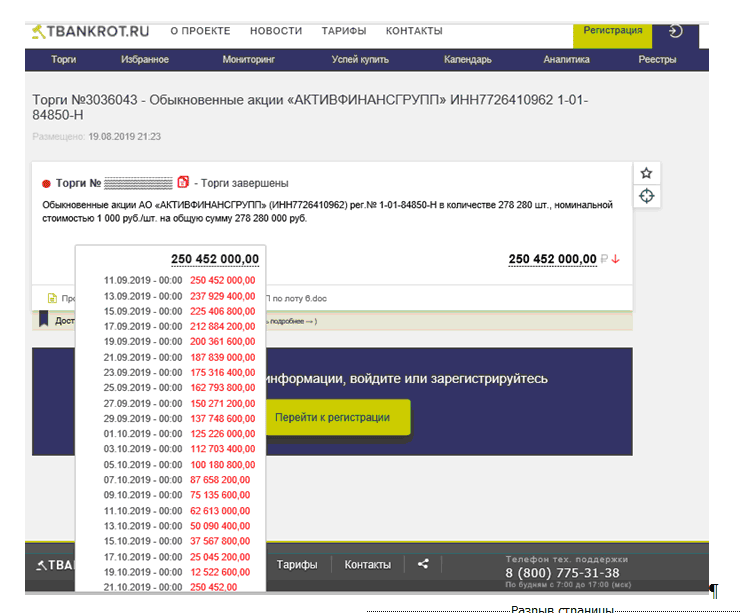
Task: Select the 27.09.2019 row 150 271 200,00
Action: click(x=180, y=404)
